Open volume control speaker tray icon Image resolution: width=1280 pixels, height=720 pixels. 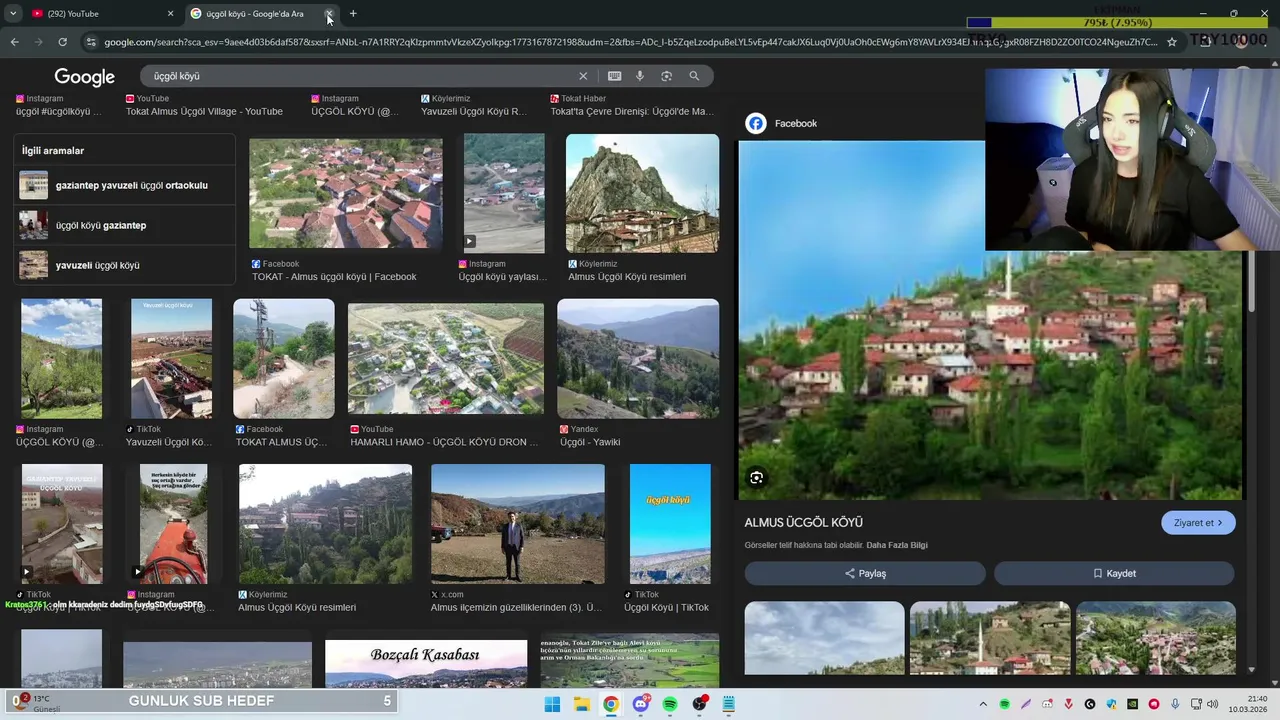1212,704
